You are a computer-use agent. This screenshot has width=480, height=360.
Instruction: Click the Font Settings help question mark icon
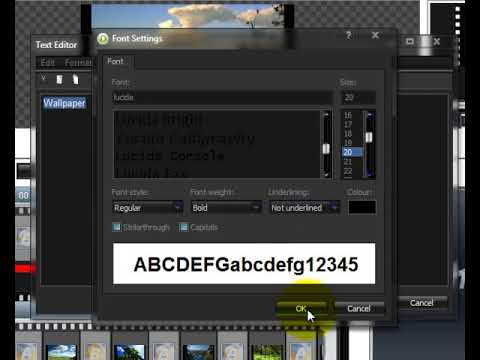[349, 35]
